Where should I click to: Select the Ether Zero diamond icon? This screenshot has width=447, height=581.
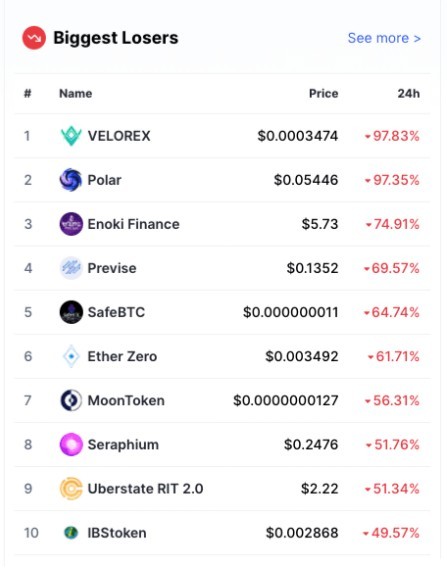pos(71,356)
